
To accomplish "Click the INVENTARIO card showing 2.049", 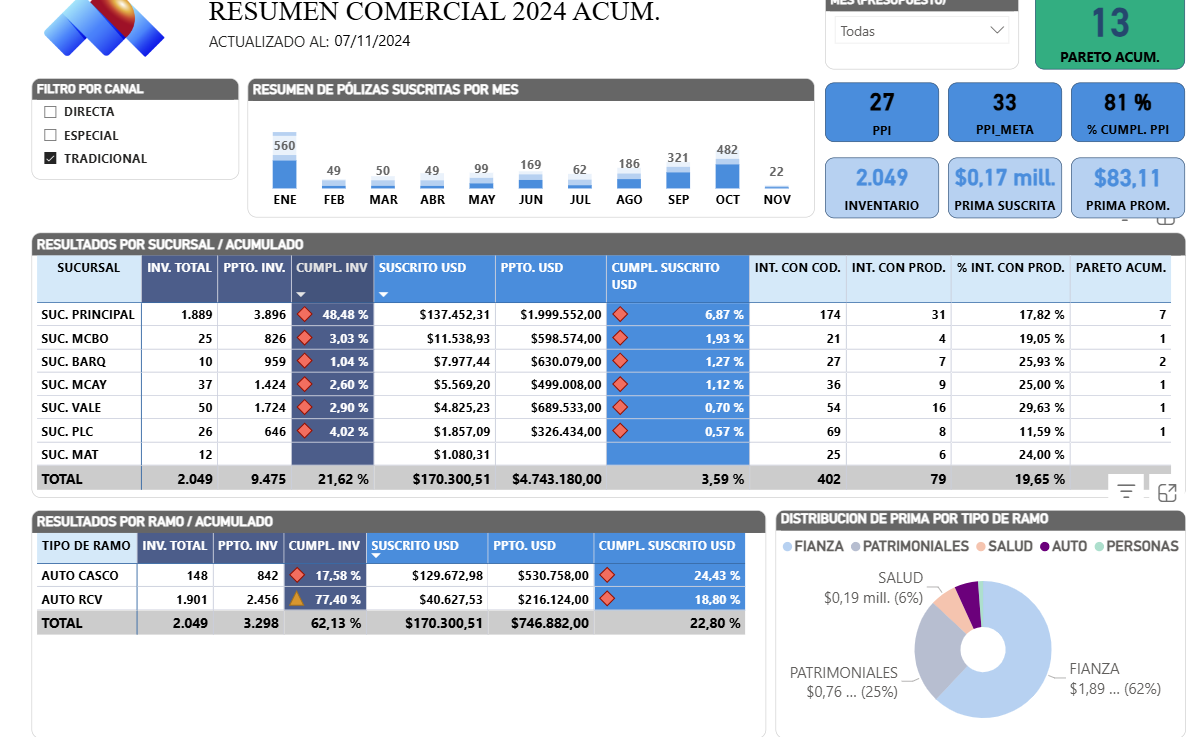I will [x=881, y=187].
